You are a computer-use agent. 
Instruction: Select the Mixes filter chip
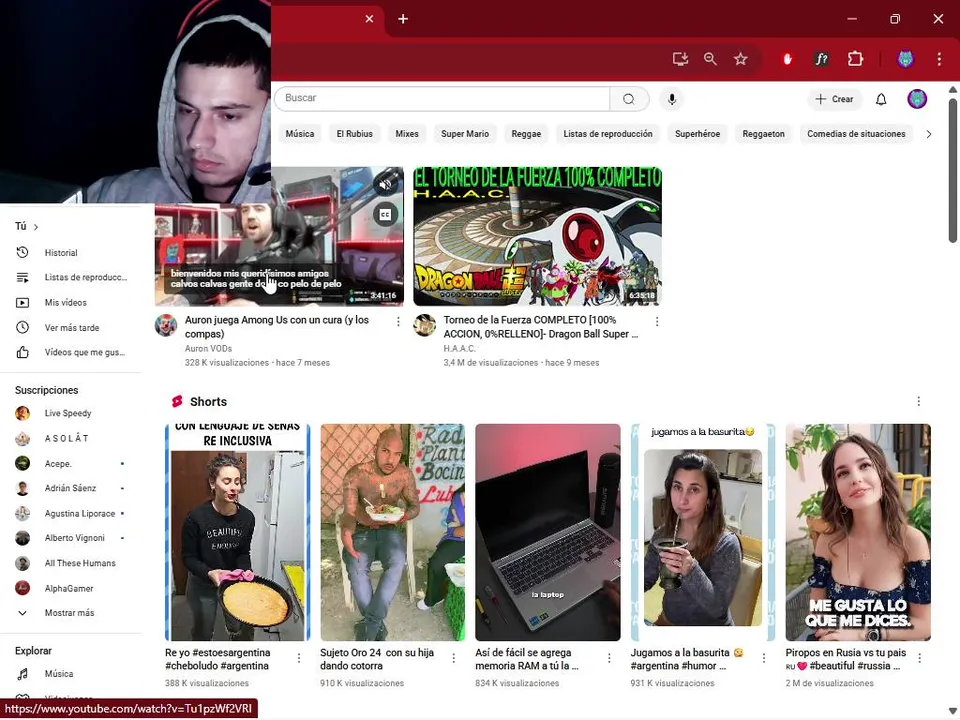[x=407, y=133]
